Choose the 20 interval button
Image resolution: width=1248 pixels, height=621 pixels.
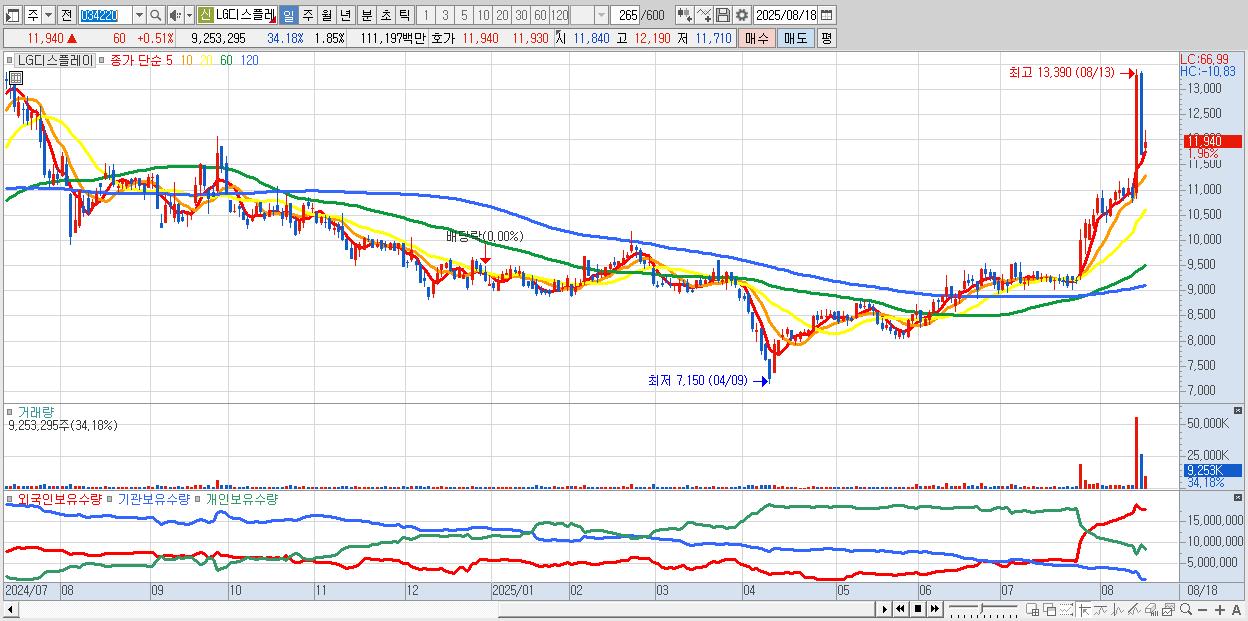coord(502,16)
